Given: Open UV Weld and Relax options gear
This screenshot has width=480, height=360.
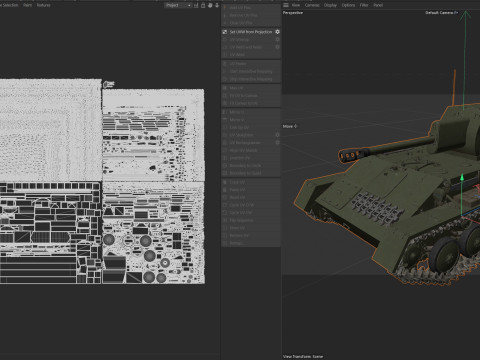Looking at the screenshot, I should [x=277, y=47].
